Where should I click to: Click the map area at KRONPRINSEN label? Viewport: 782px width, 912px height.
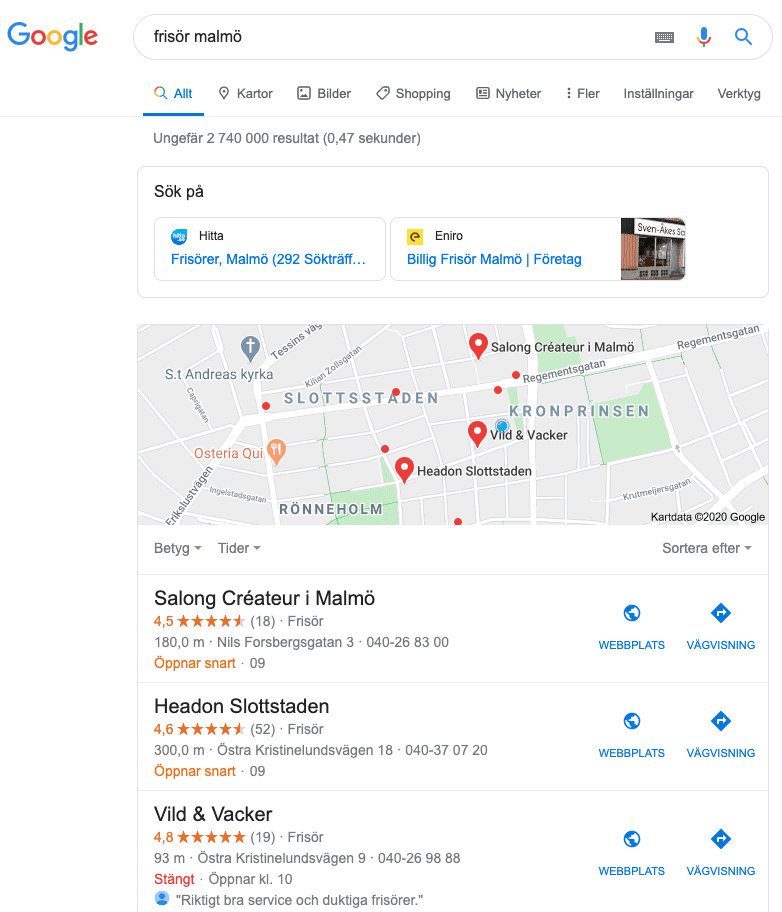click(x=580, y=411)
